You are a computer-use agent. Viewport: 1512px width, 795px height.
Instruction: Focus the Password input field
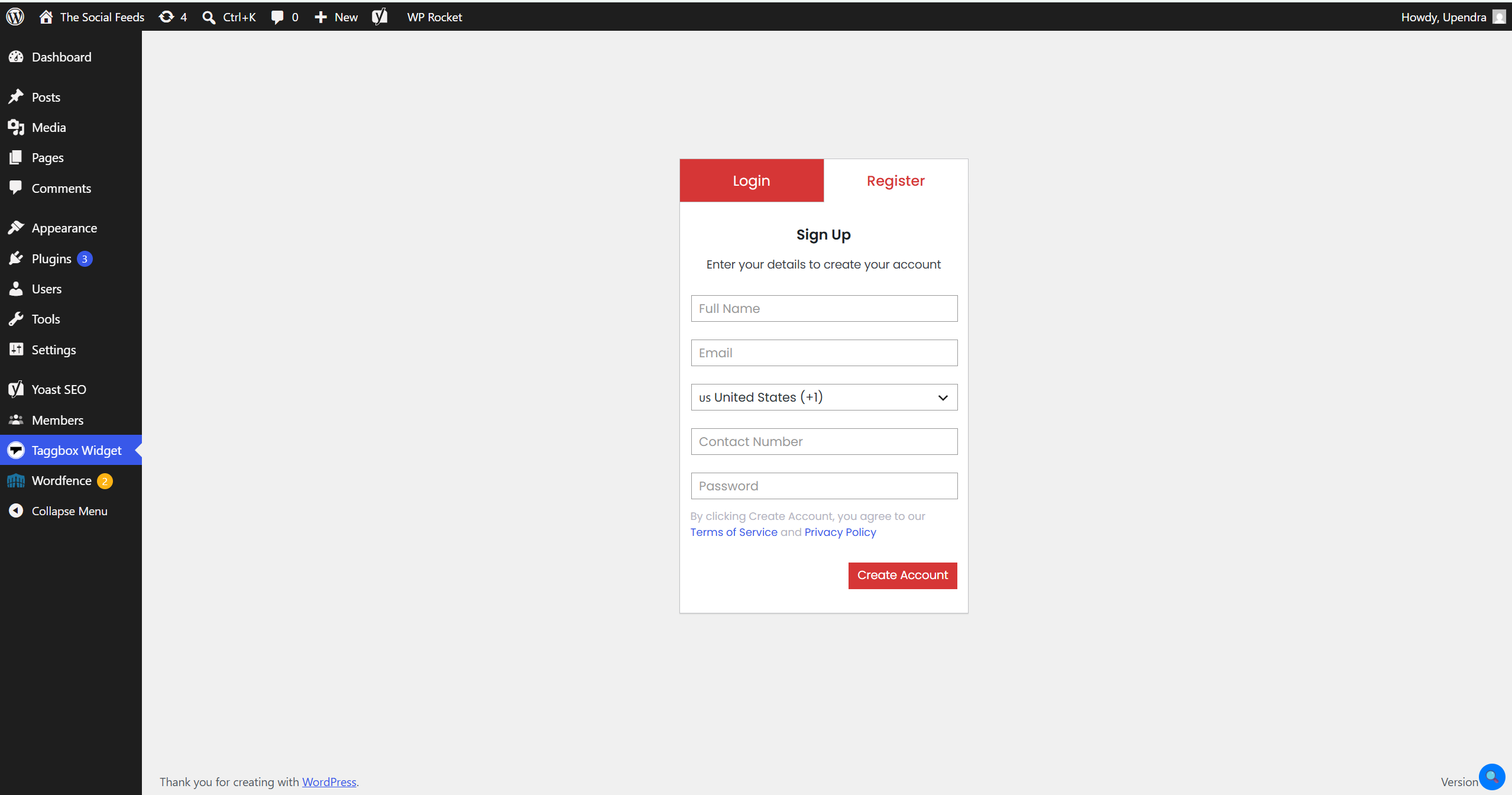point(824,486)
